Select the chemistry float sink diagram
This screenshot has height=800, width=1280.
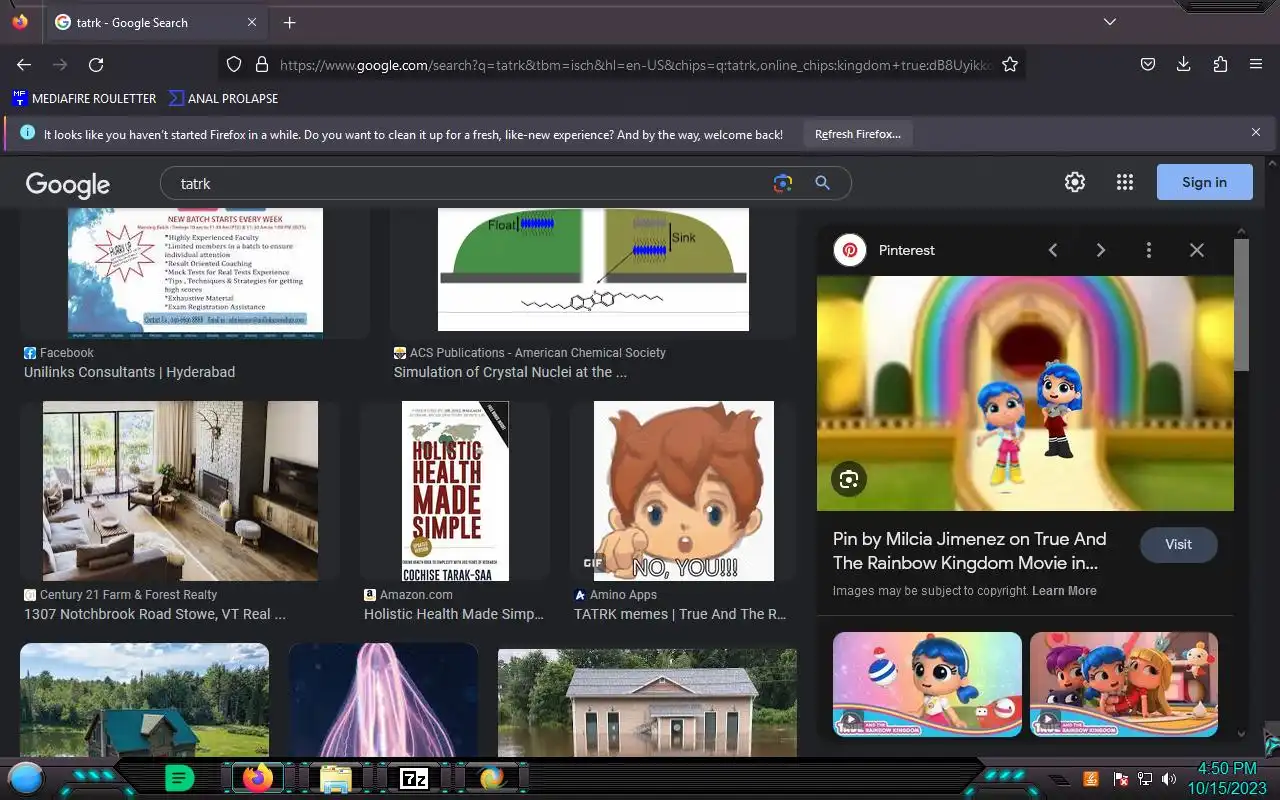tap(593, 269)
